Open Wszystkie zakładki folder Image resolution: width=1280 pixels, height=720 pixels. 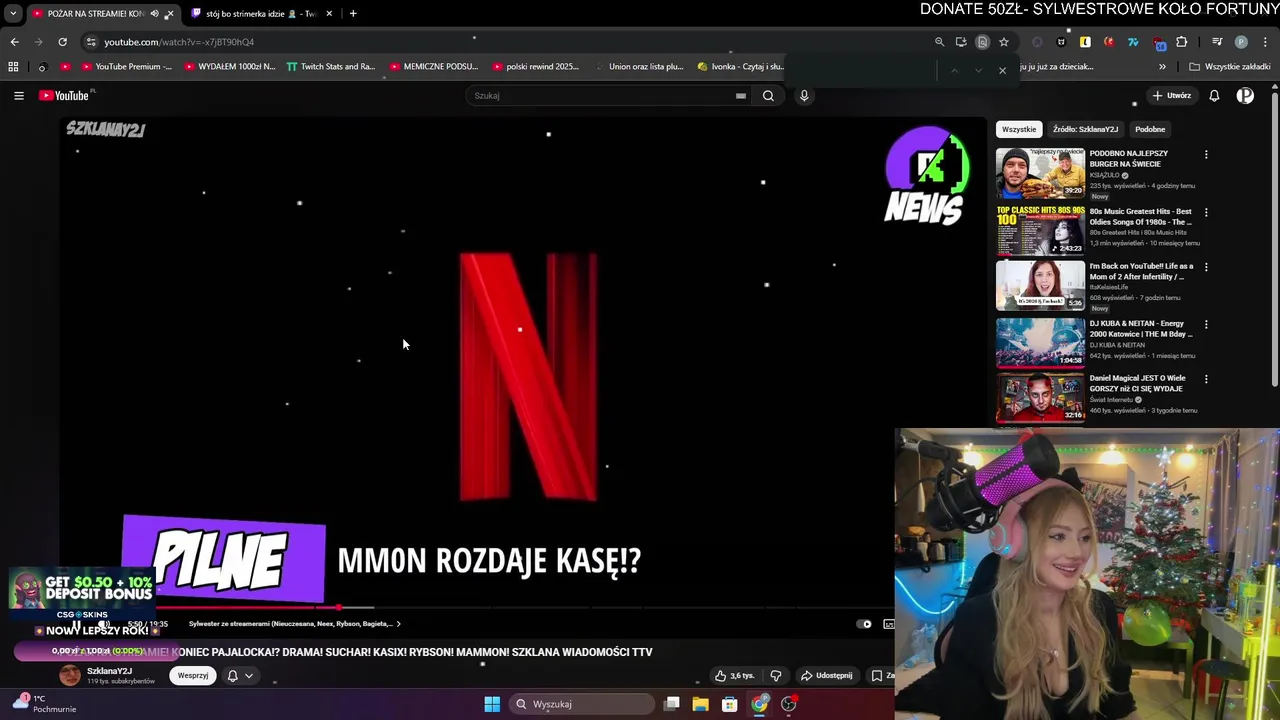[1229, 67]
